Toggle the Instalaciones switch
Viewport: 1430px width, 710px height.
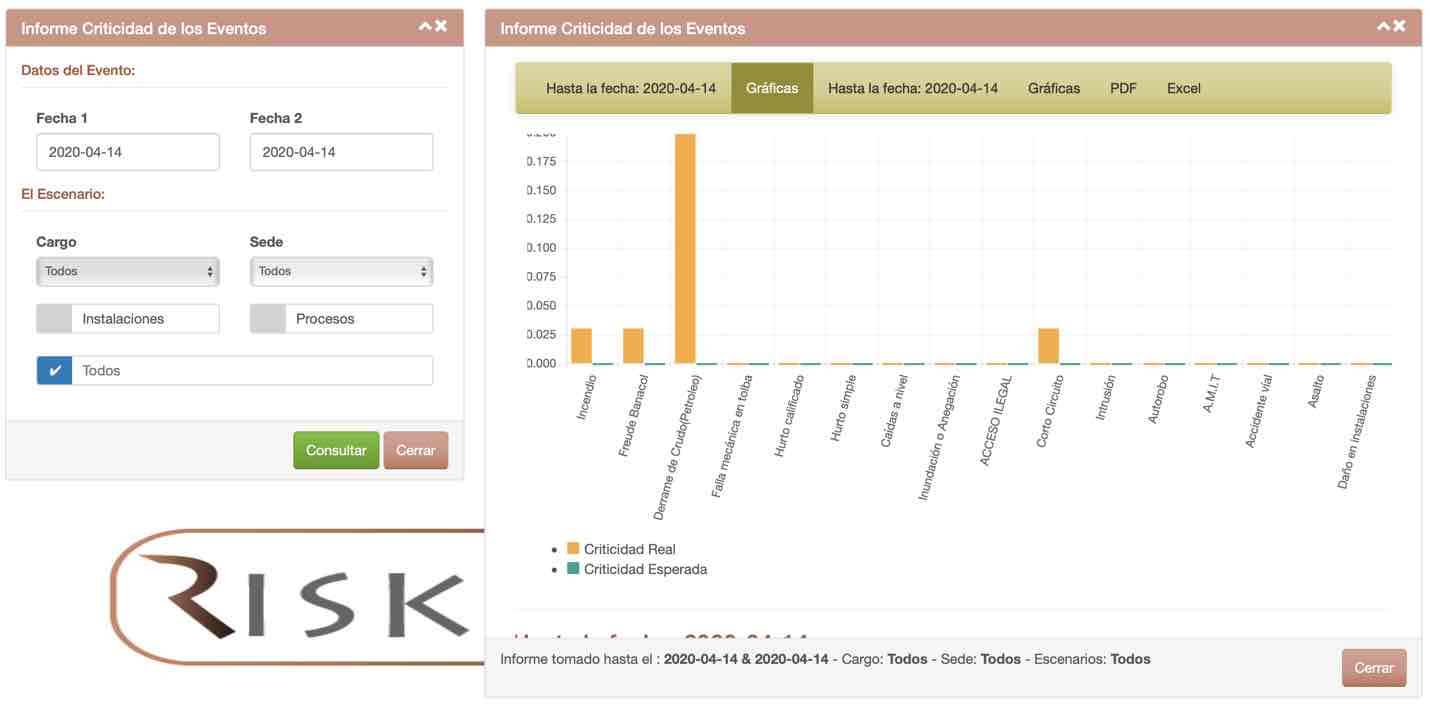[54, 319]
